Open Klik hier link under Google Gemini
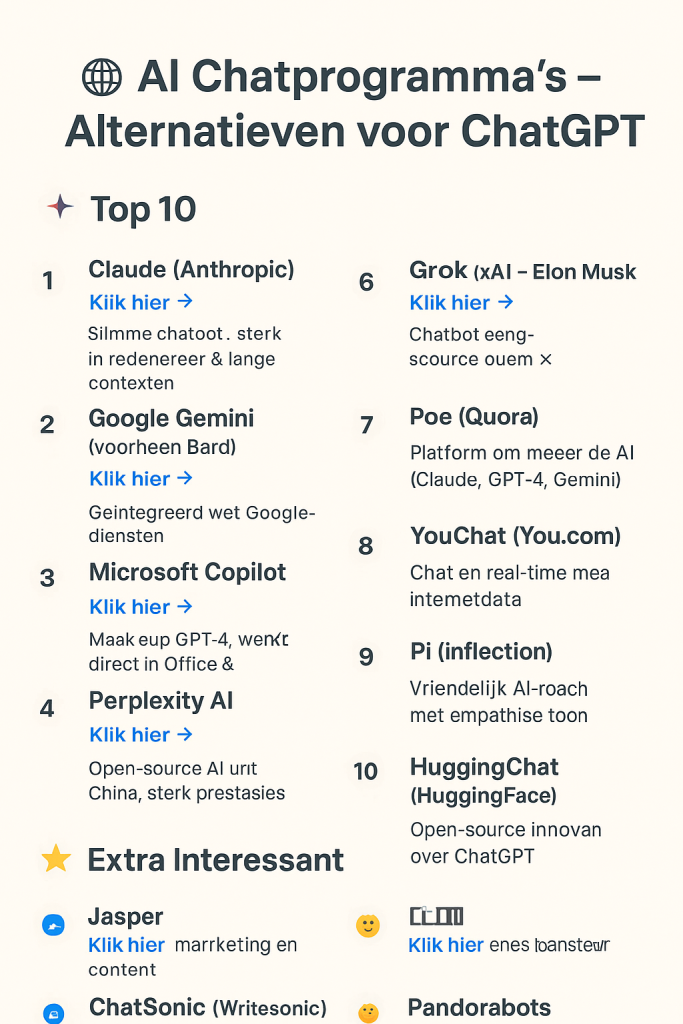Image resolution: width=683 pixels, height=1024 pixels. 129,479
